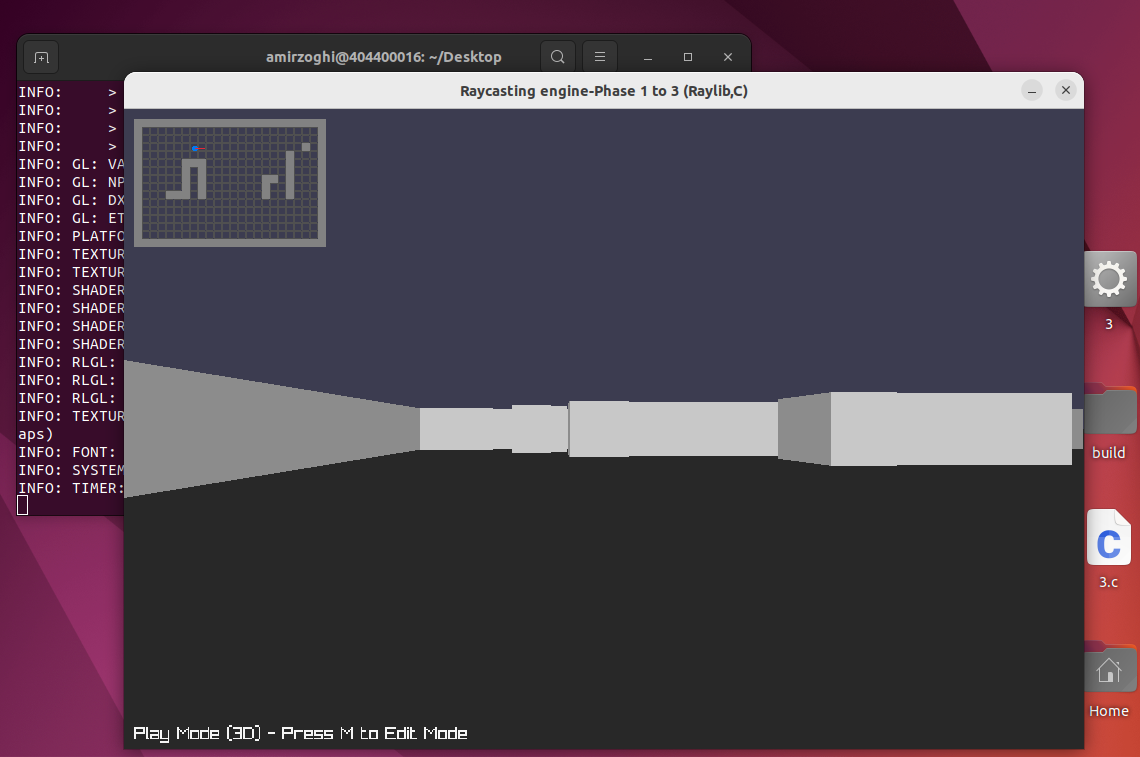Minimize the terminal window
This screenshot has width=1140, height=757.
point(648,57)
